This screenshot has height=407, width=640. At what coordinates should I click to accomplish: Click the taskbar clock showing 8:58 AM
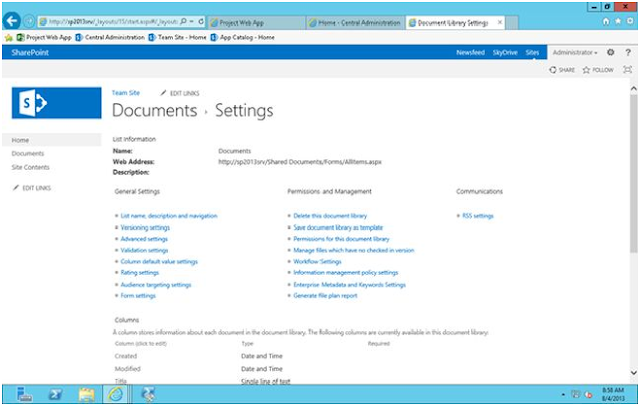(613, 394)
